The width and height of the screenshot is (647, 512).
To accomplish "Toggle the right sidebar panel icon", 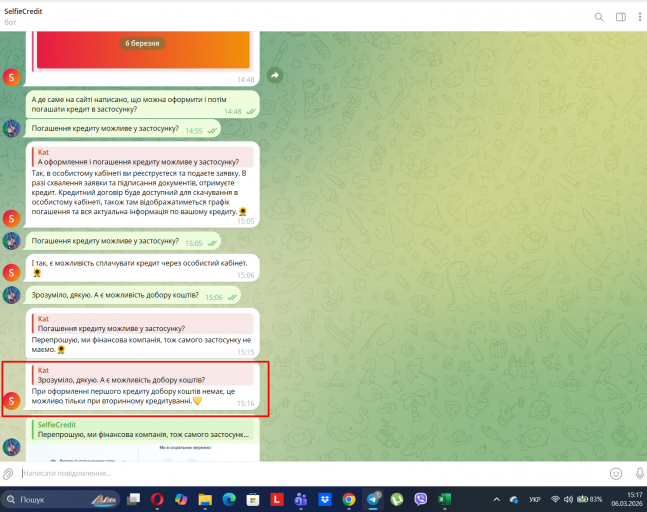I will click(x=621, y=17).
